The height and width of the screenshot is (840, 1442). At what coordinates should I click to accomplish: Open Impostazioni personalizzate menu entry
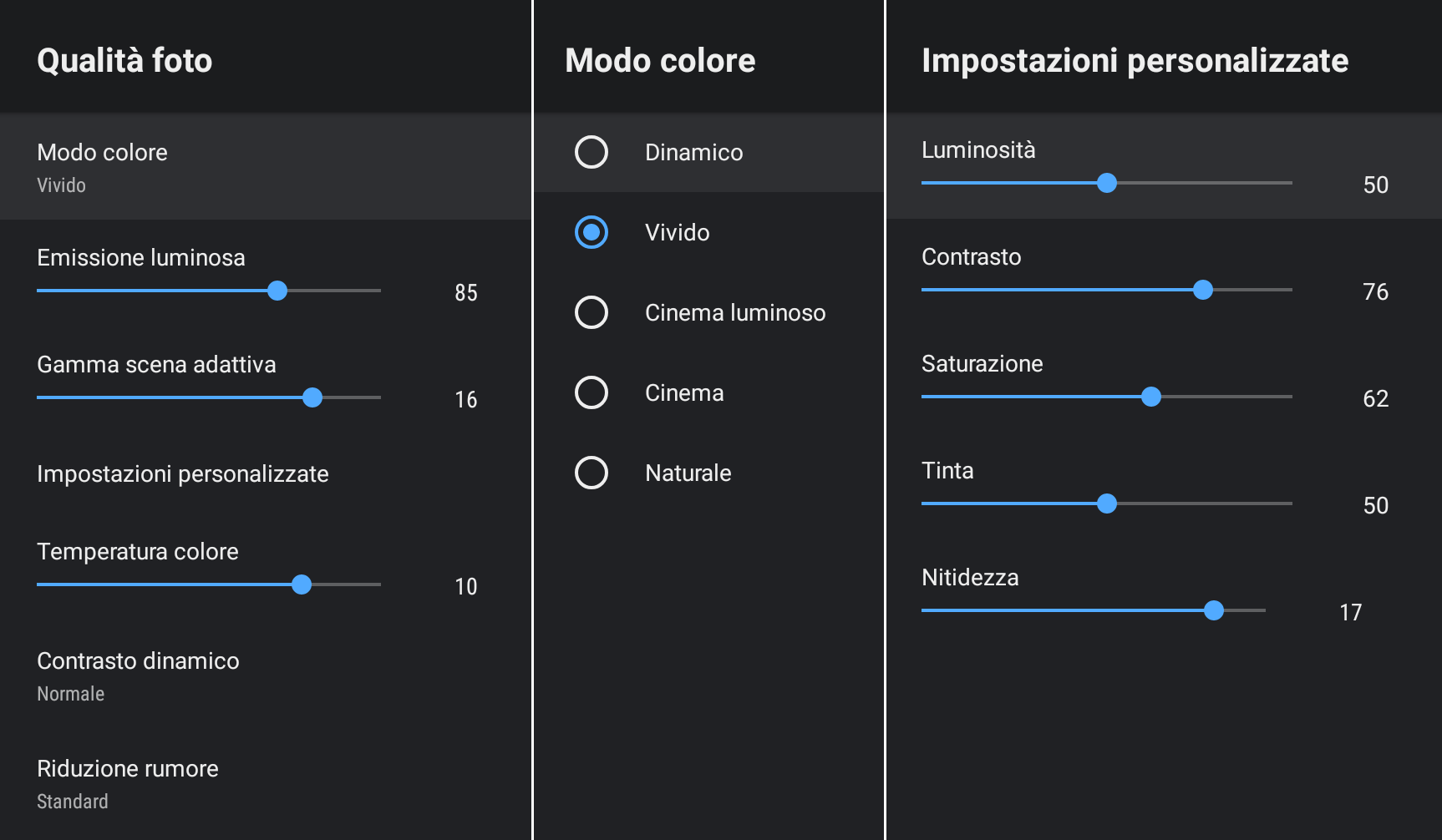pyautogui.click(x=183, y=474)
